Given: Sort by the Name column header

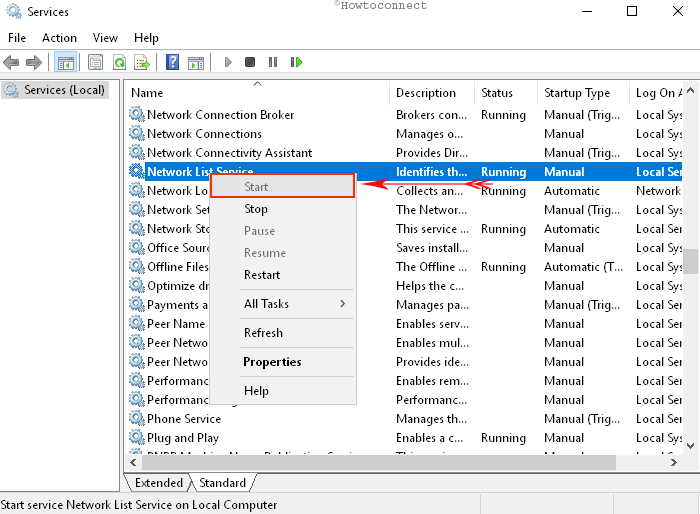Looking at the screenshot, I should pos(257,93).
